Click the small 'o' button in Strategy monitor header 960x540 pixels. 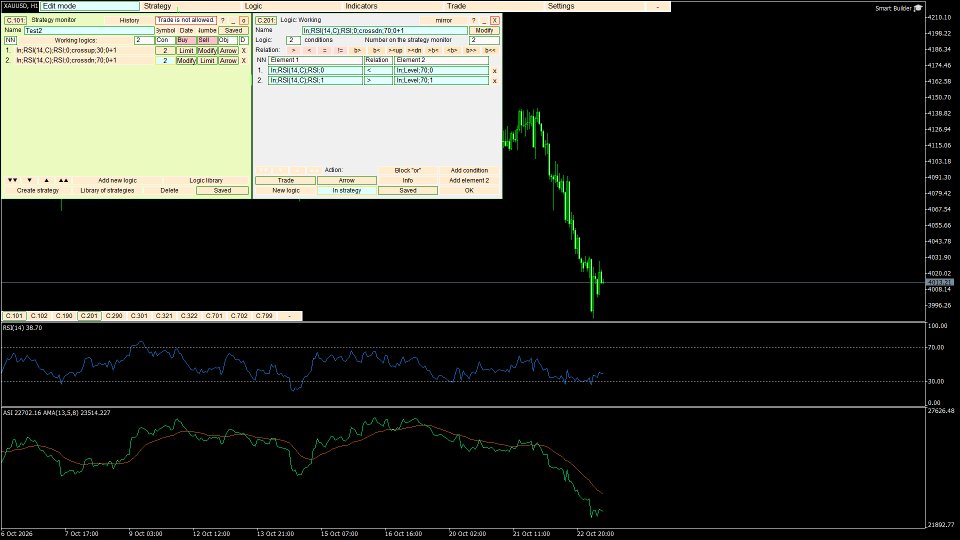(x=244, y=20)
